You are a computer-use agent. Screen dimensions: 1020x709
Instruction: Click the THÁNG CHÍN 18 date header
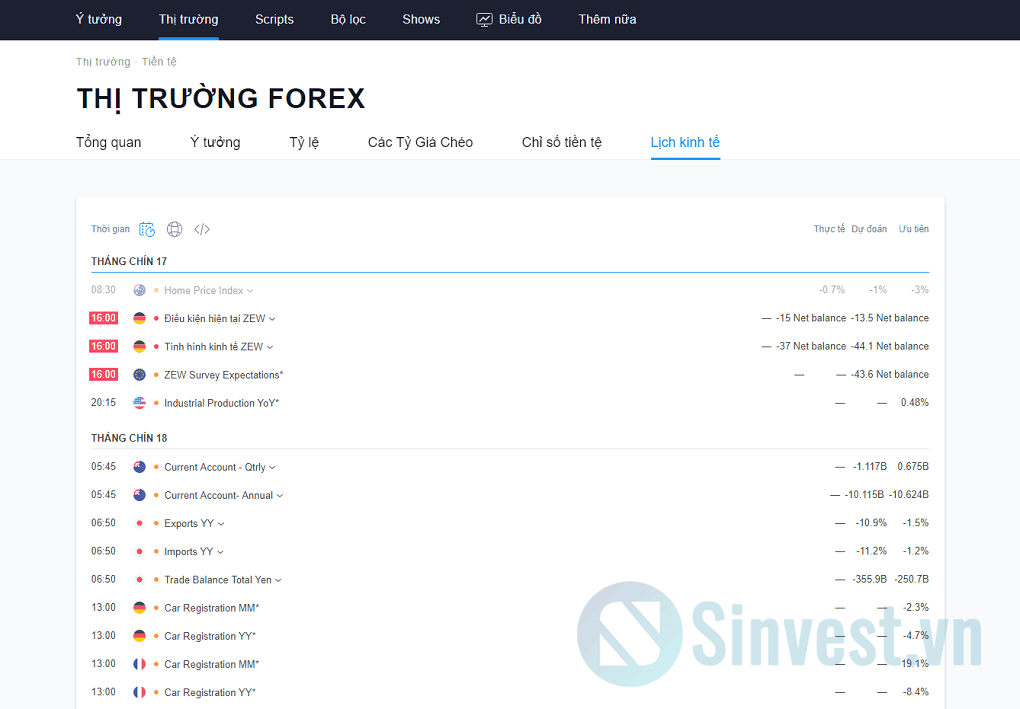click(x=129, y=438)
